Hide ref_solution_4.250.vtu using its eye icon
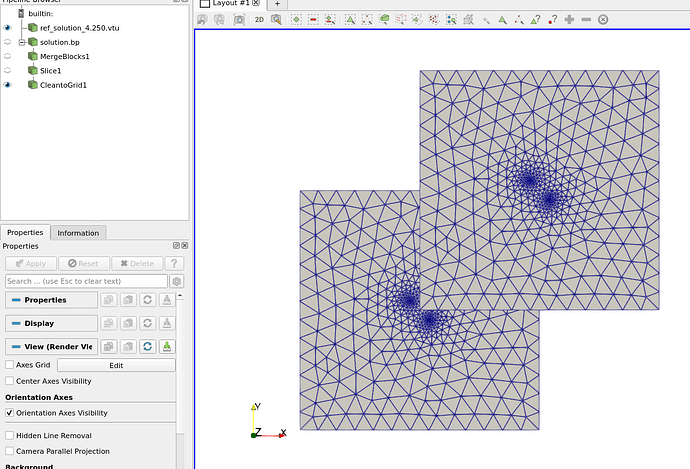The height and width of the screenshot is (469, 690). (x=8, y=28)
